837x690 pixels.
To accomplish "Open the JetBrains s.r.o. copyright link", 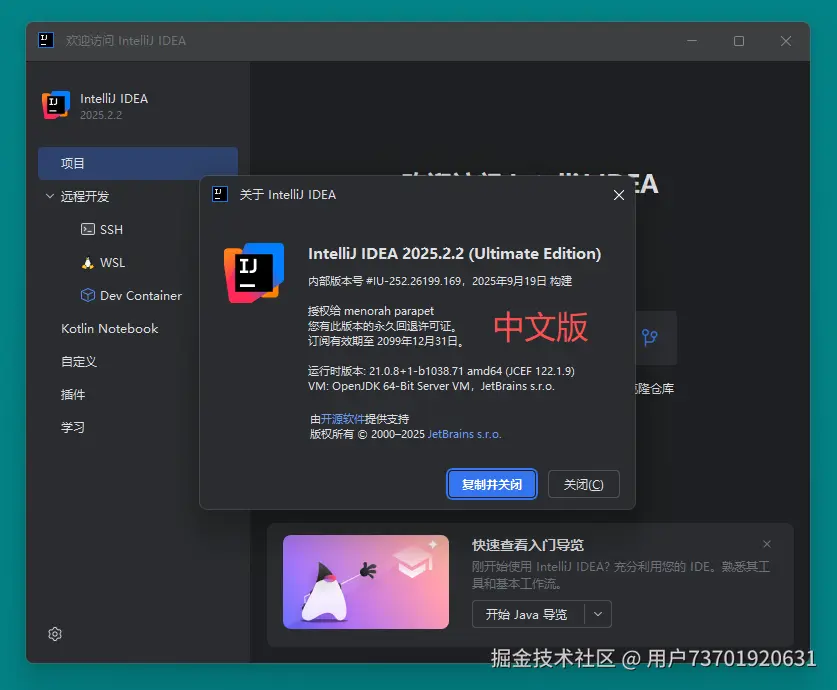I will 464,434.
